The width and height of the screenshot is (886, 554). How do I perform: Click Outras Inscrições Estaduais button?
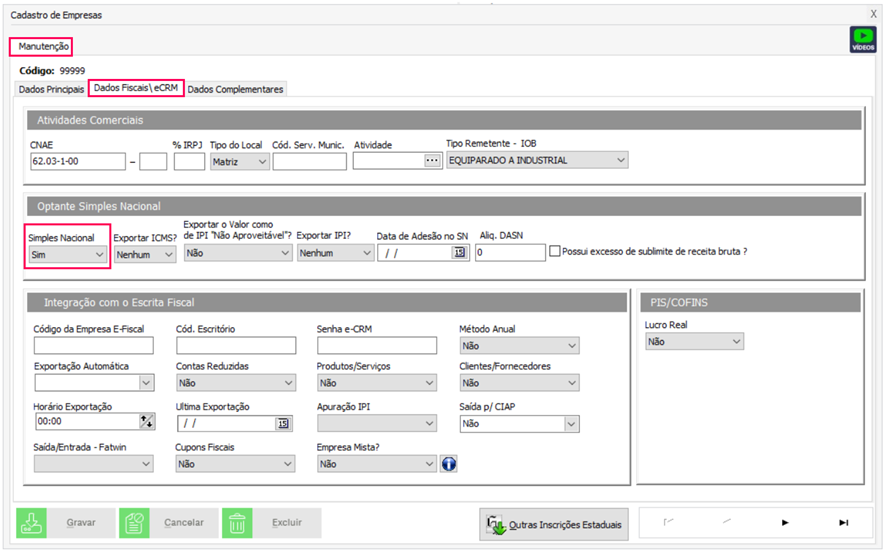tap(555, 523)
